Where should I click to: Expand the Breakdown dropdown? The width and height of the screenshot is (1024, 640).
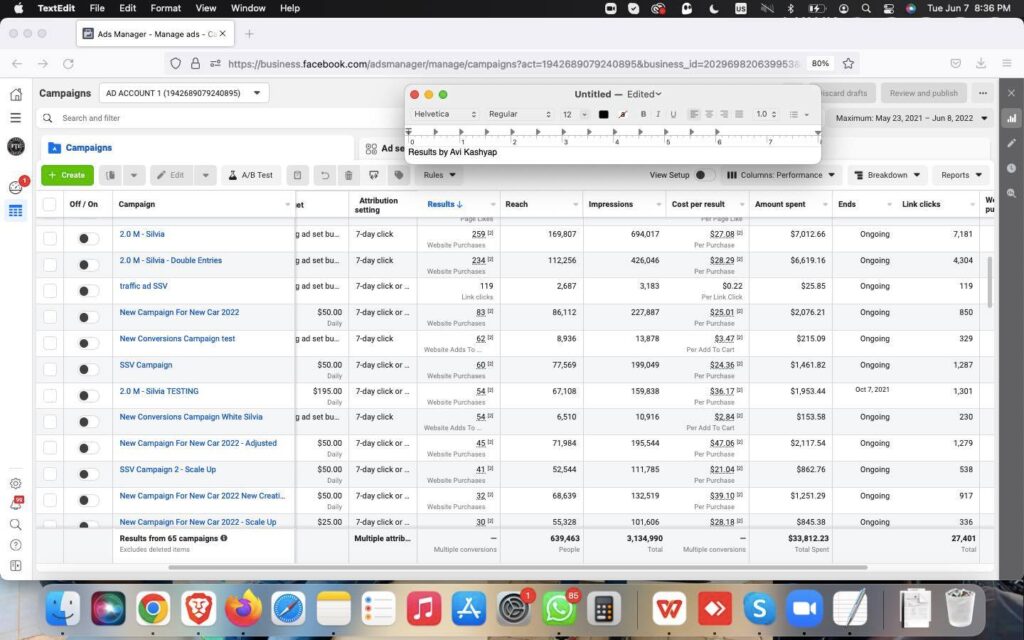click(x=886, y=175)
